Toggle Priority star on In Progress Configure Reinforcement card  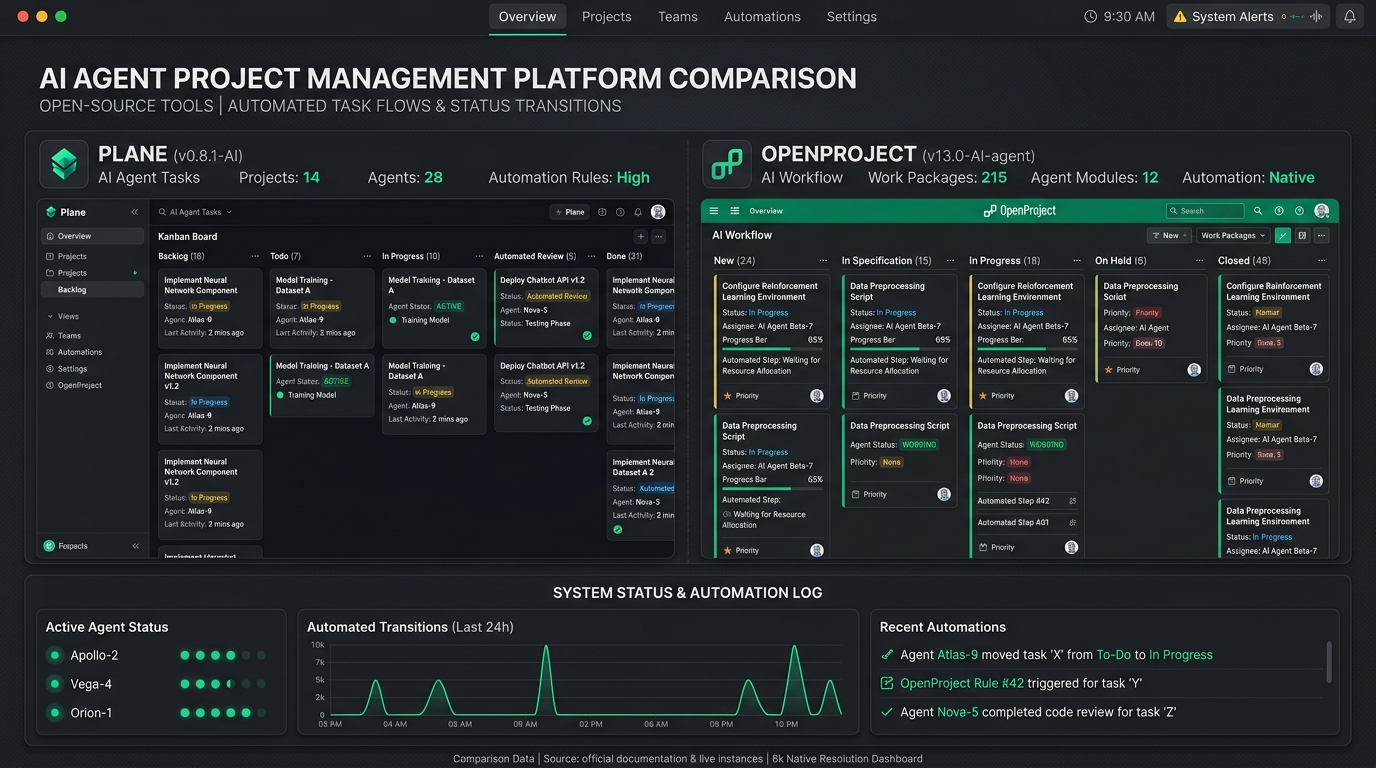(982, 396)
